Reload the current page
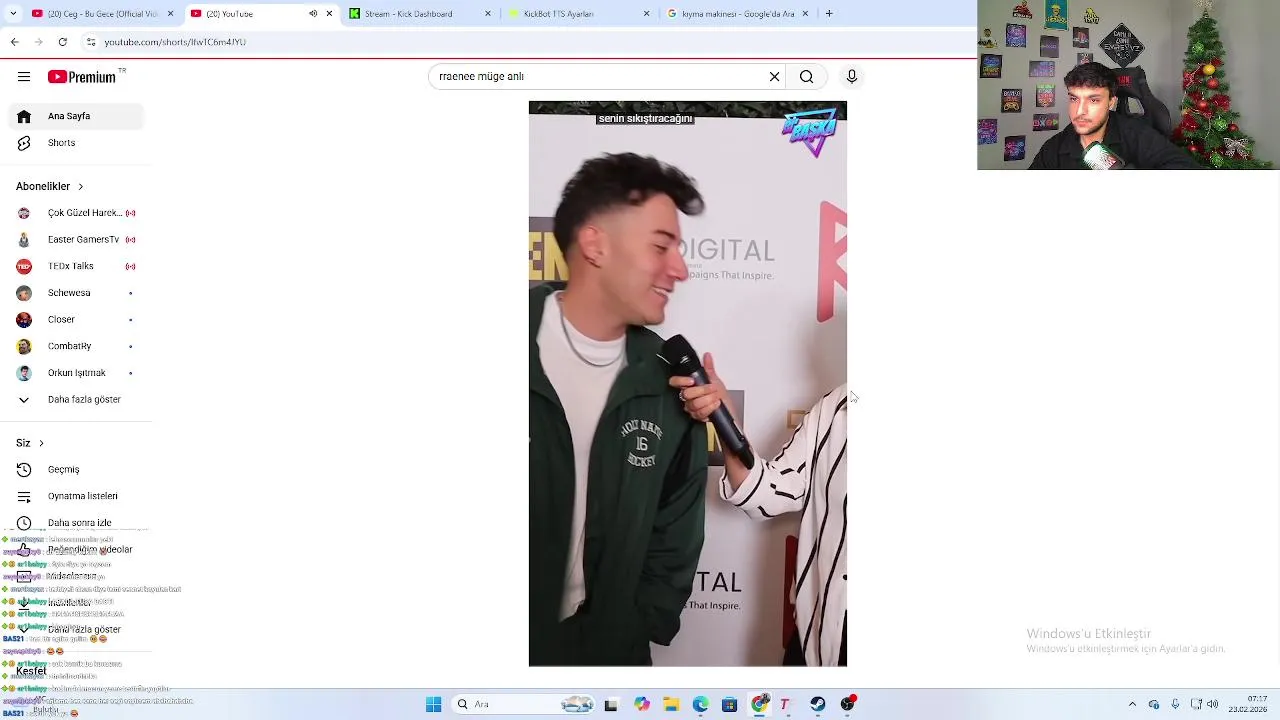This screenshot has height=720, width=1280. tap(63, 42)
